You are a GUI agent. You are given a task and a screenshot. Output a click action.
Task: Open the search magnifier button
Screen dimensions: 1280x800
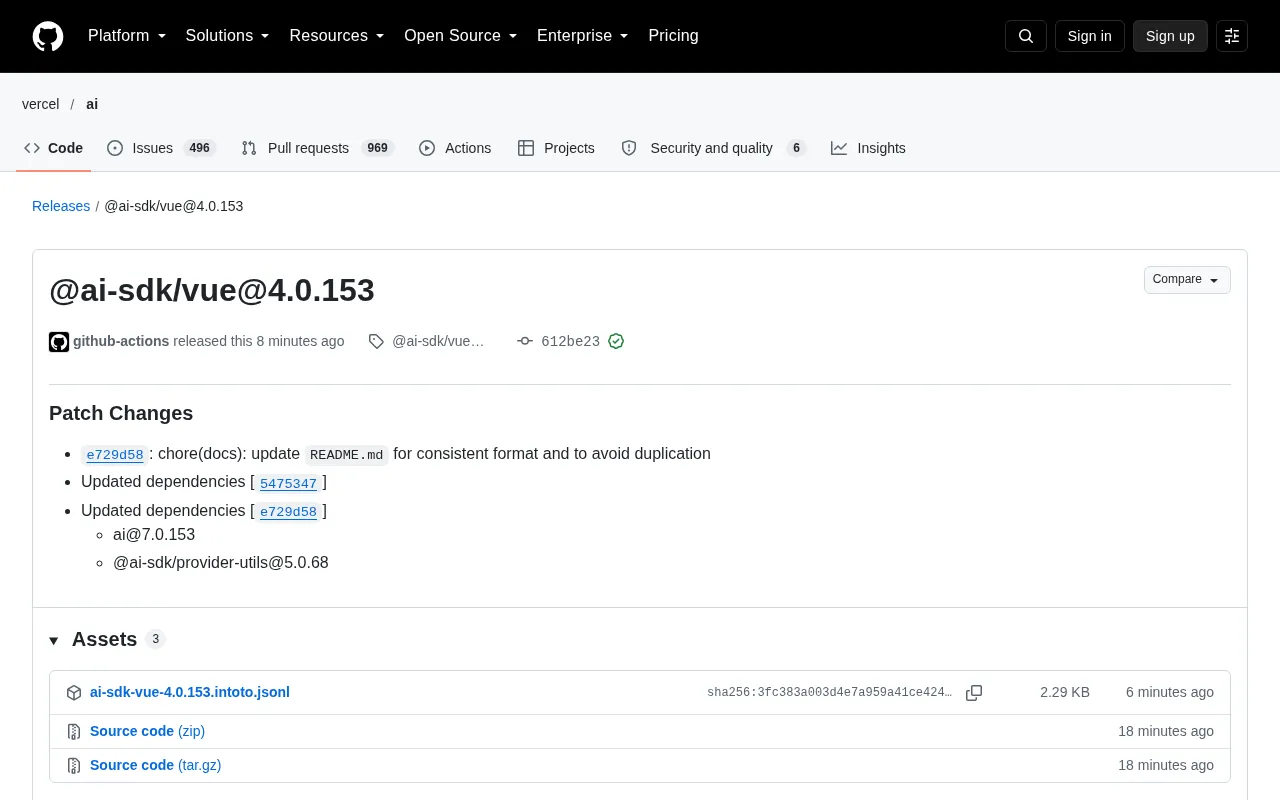pos(1026,36)
